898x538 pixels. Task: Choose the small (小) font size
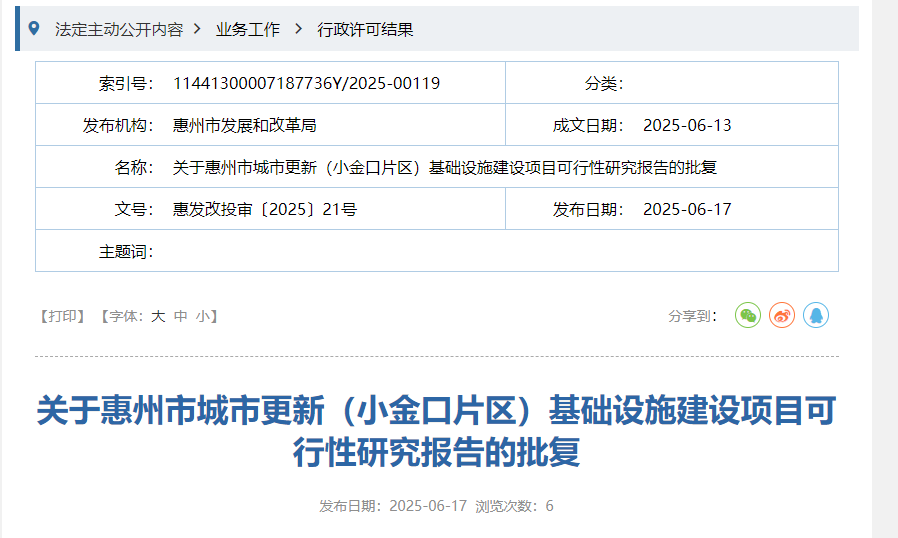[202, 316]
